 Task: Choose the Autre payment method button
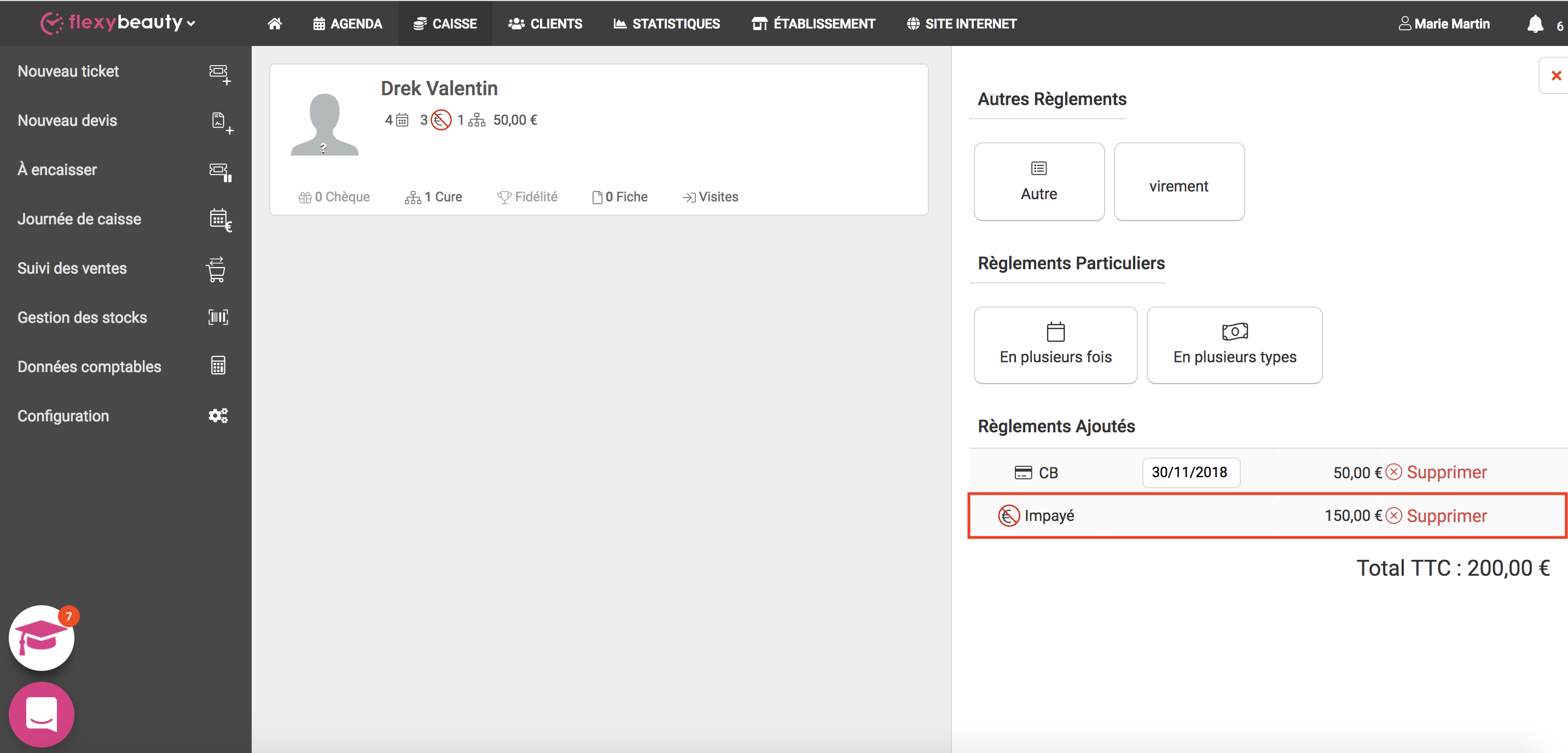pyautogui.click(x=1039, y=181)
